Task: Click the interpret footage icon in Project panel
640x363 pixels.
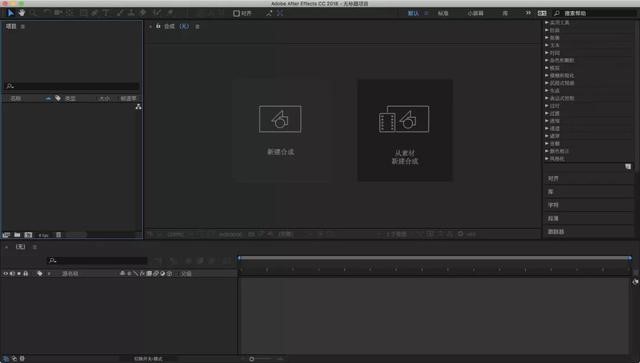Action: coord(6,235)
